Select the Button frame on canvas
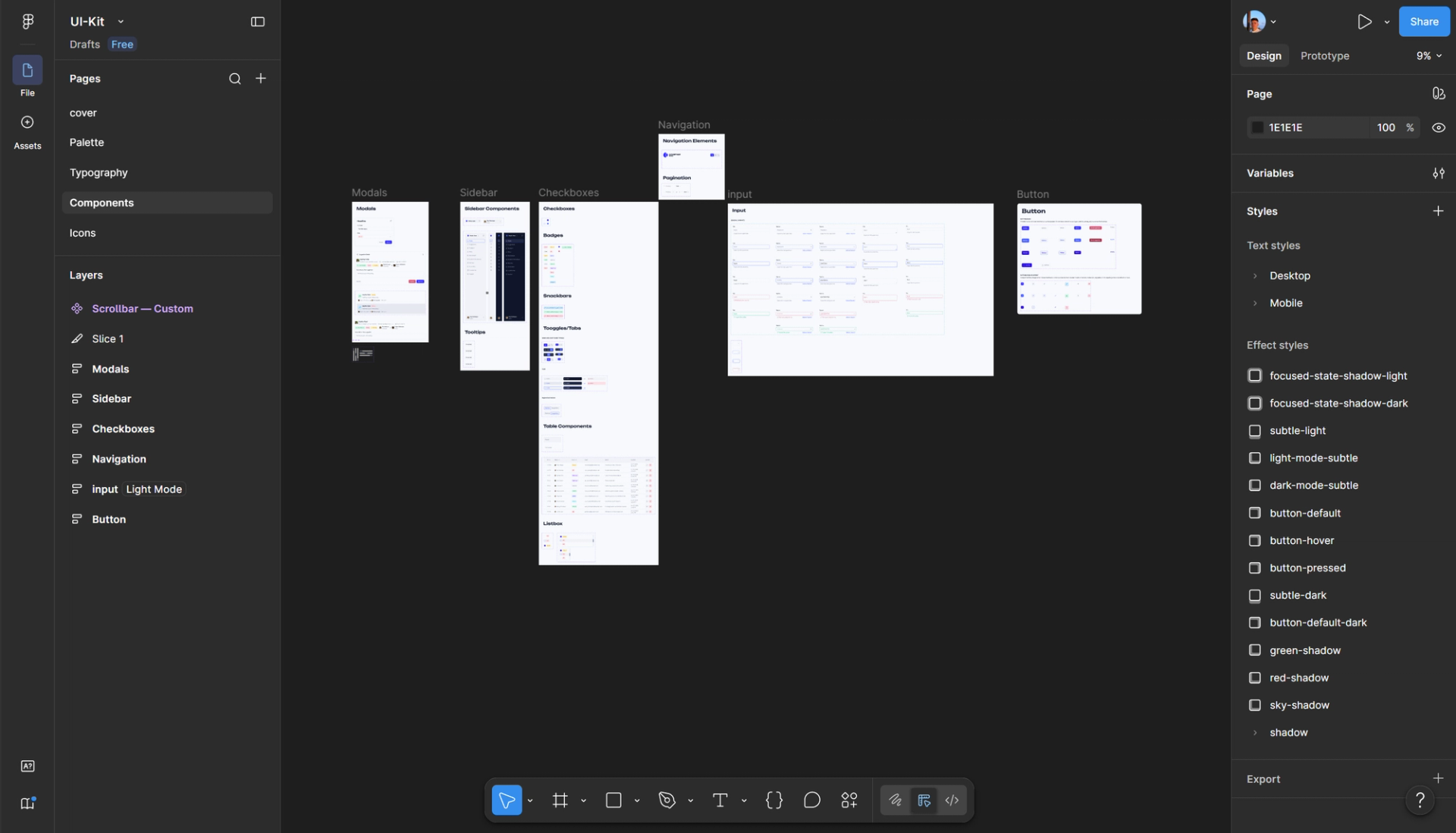 [1079, 259]
